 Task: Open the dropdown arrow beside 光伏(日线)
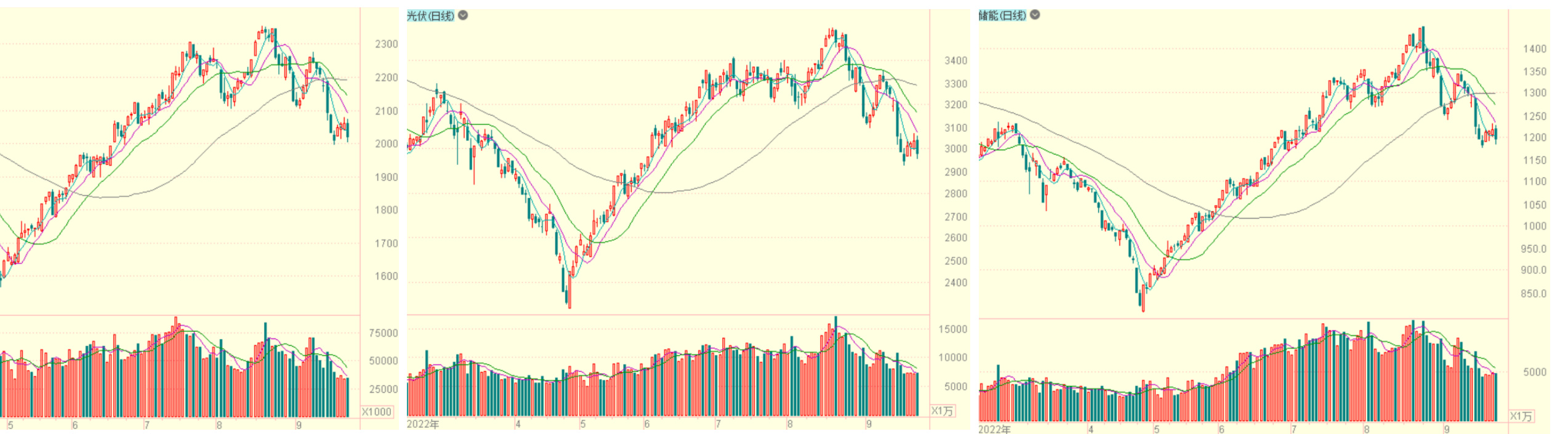(x=463, y=15)
